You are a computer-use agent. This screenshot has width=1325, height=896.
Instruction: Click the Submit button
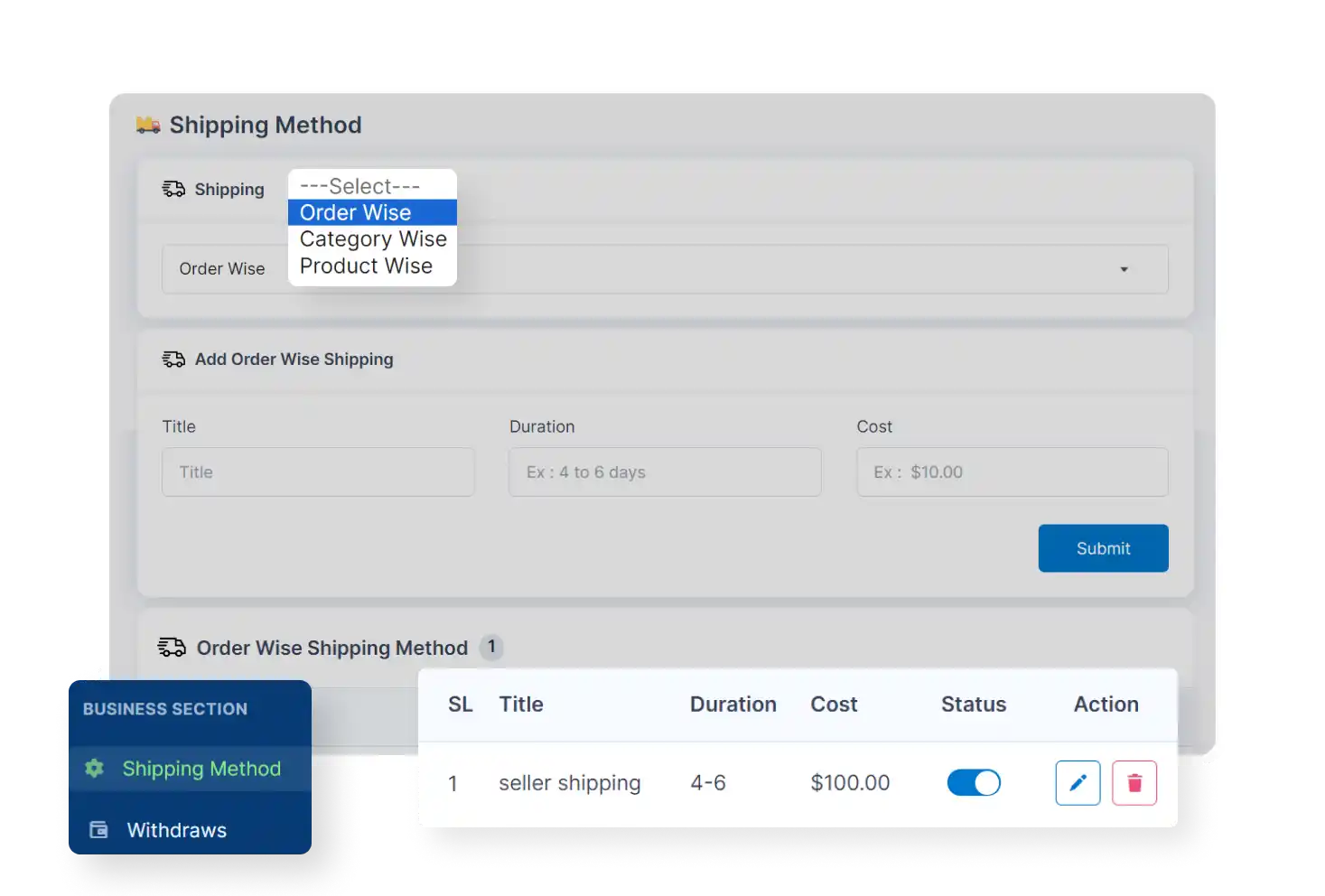(1103, 548)
